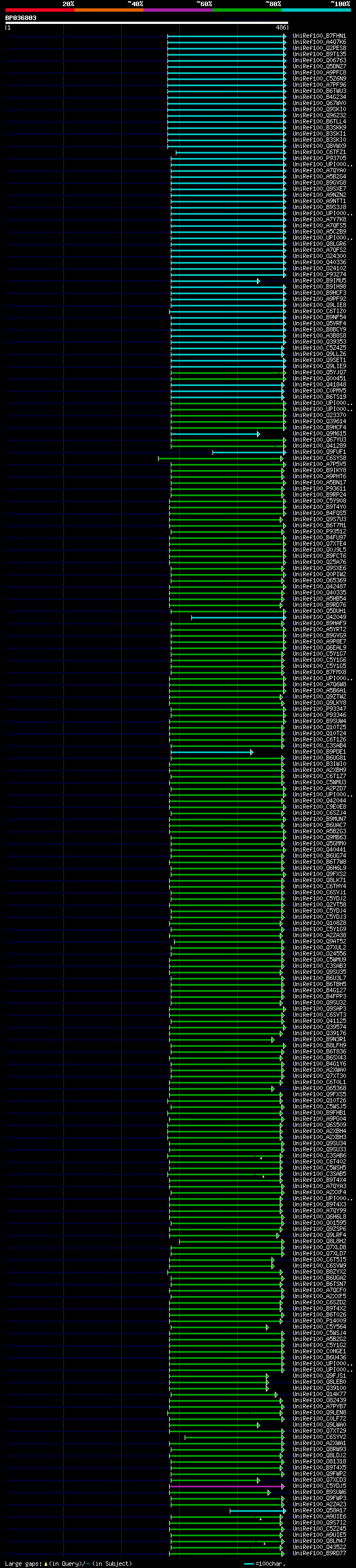Click the purple ~60% identity legend segment
Viewport: 356px width, 1568px height.
(x=179, y=10)
